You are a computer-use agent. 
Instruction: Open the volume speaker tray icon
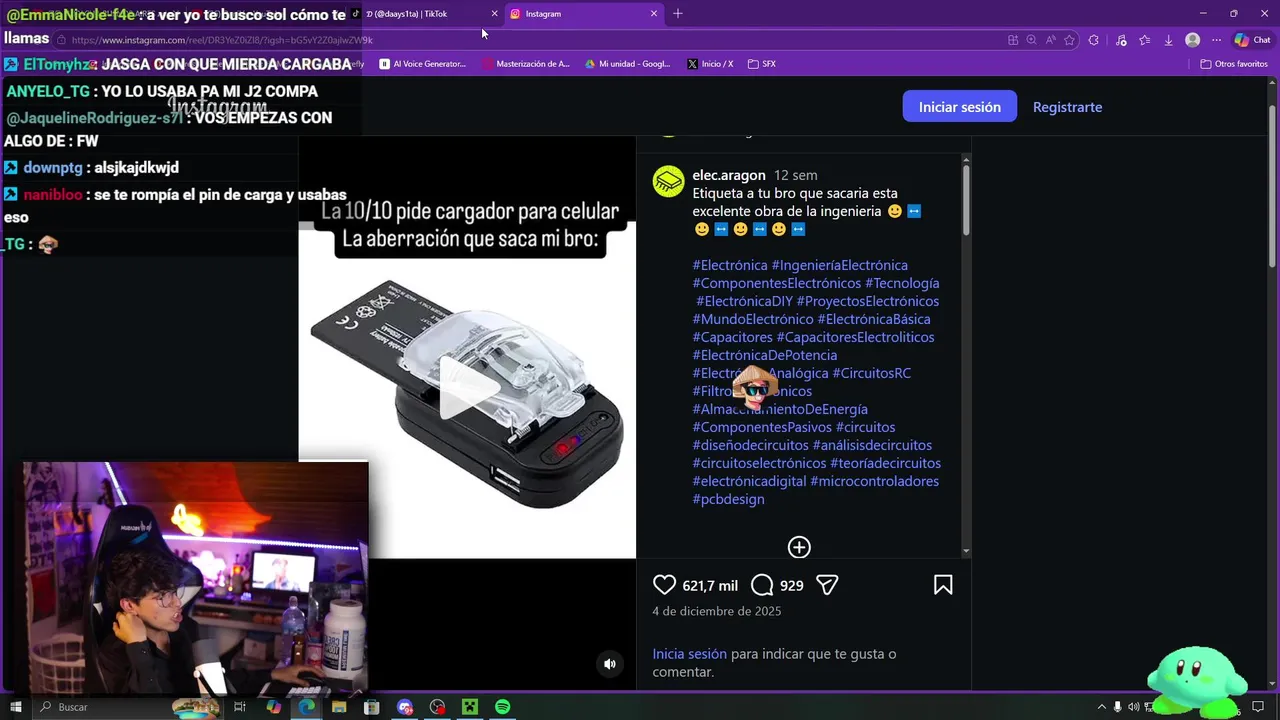[1135, 707]
